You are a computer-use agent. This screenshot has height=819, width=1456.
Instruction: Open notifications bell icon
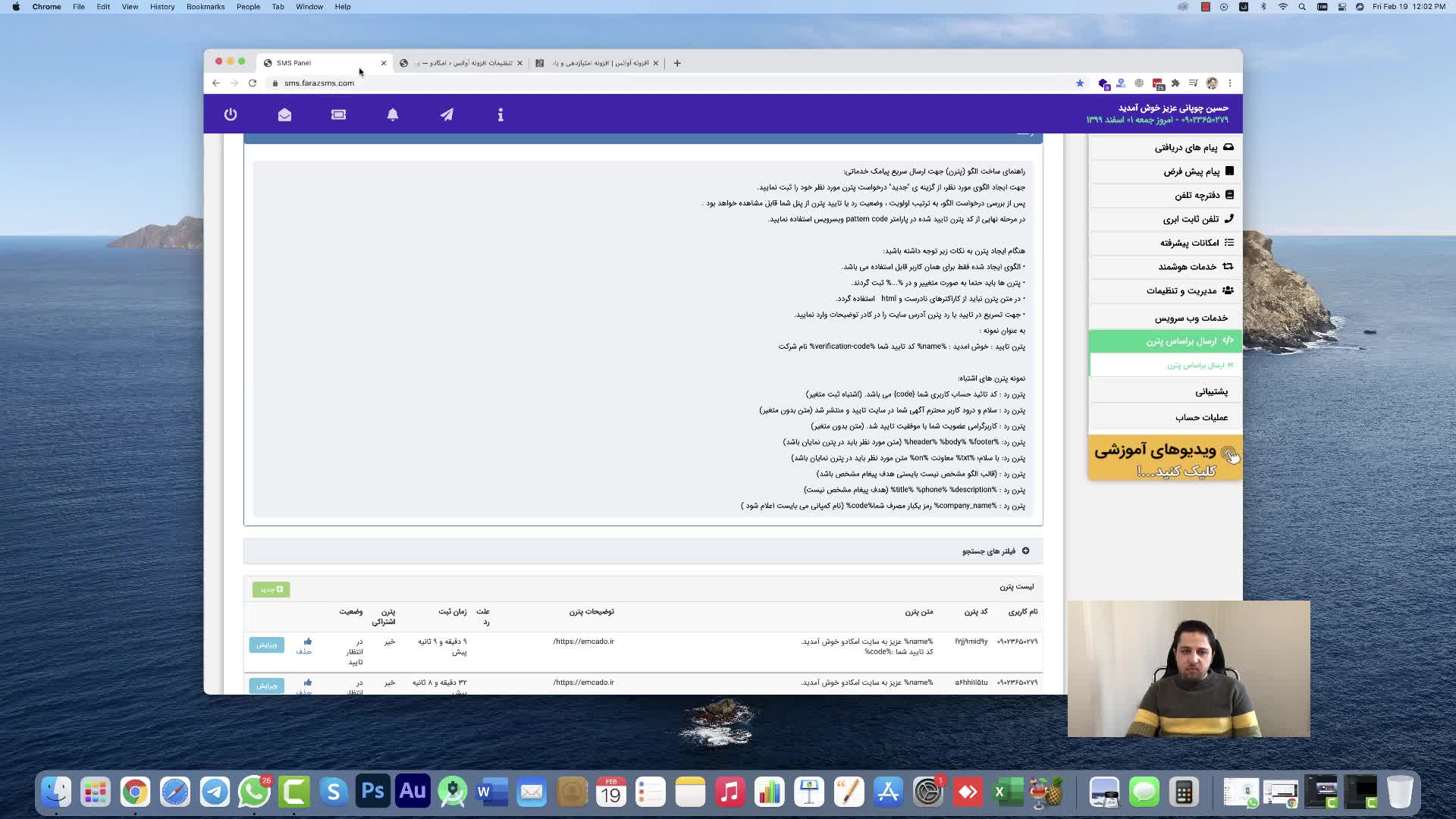coord(393,115)
